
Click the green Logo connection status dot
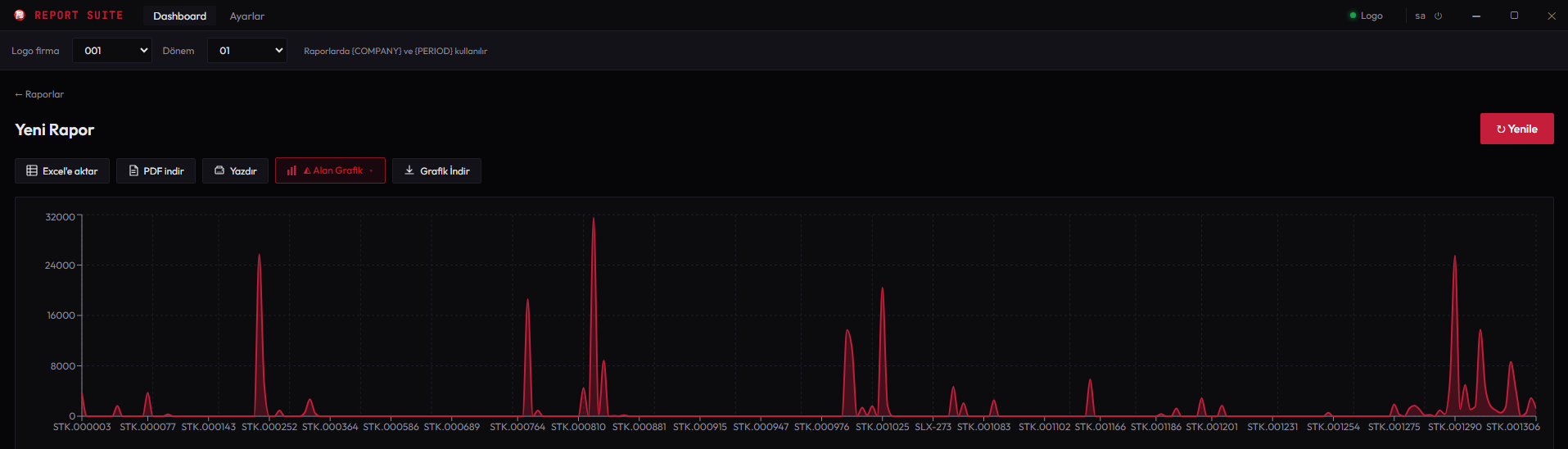(x=1353, y=16)
